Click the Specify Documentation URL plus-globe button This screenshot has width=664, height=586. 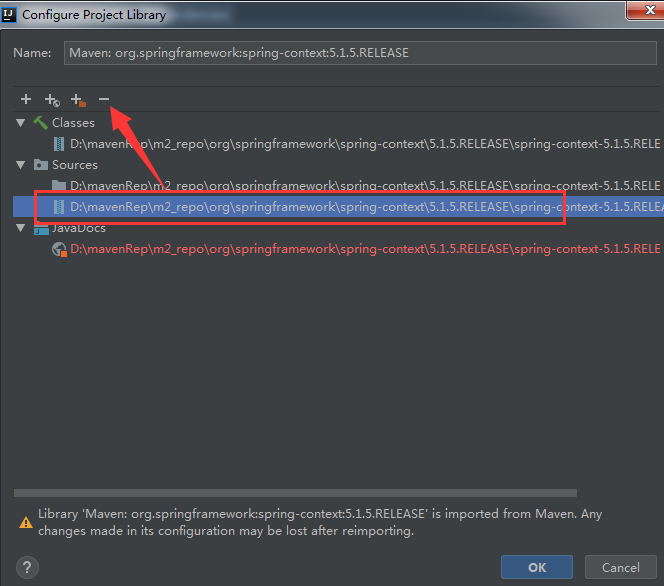click(x=52, y=100)
